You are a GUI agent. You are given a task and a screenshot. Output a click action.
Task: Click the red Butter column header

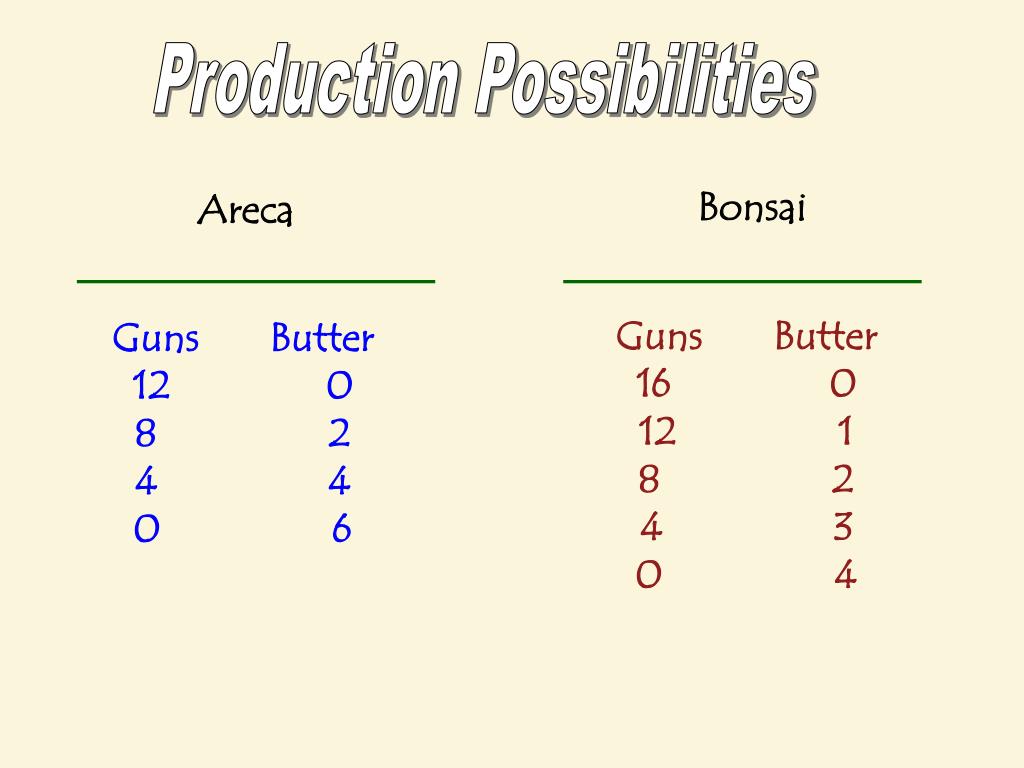[826, 336]
